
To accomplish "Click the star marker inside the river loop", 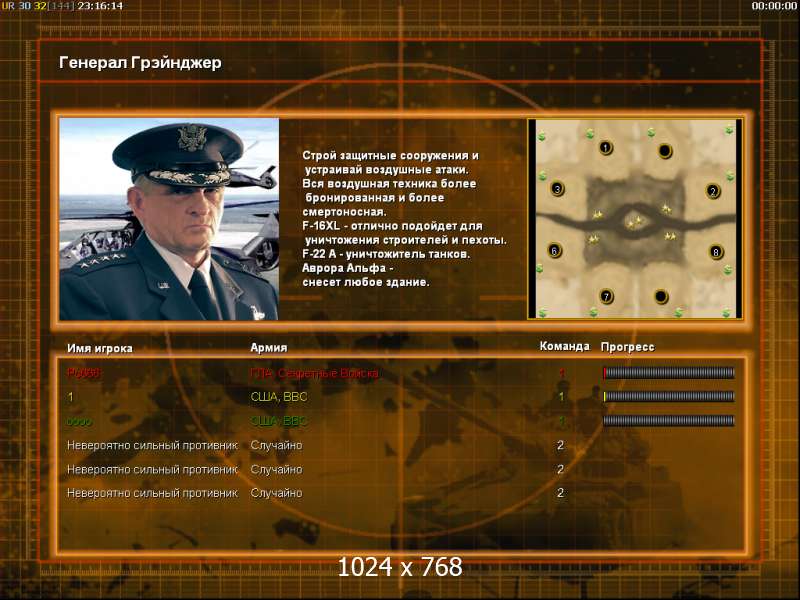I will pos(635,222).
